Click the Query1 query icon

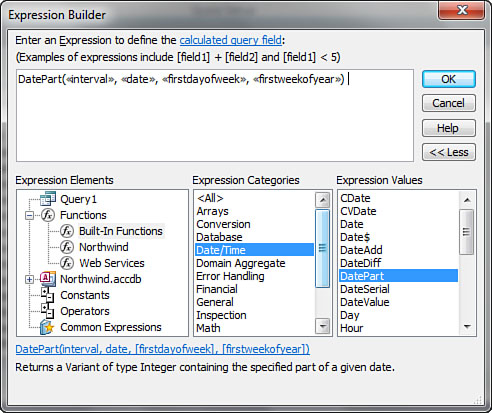(48, 199)
